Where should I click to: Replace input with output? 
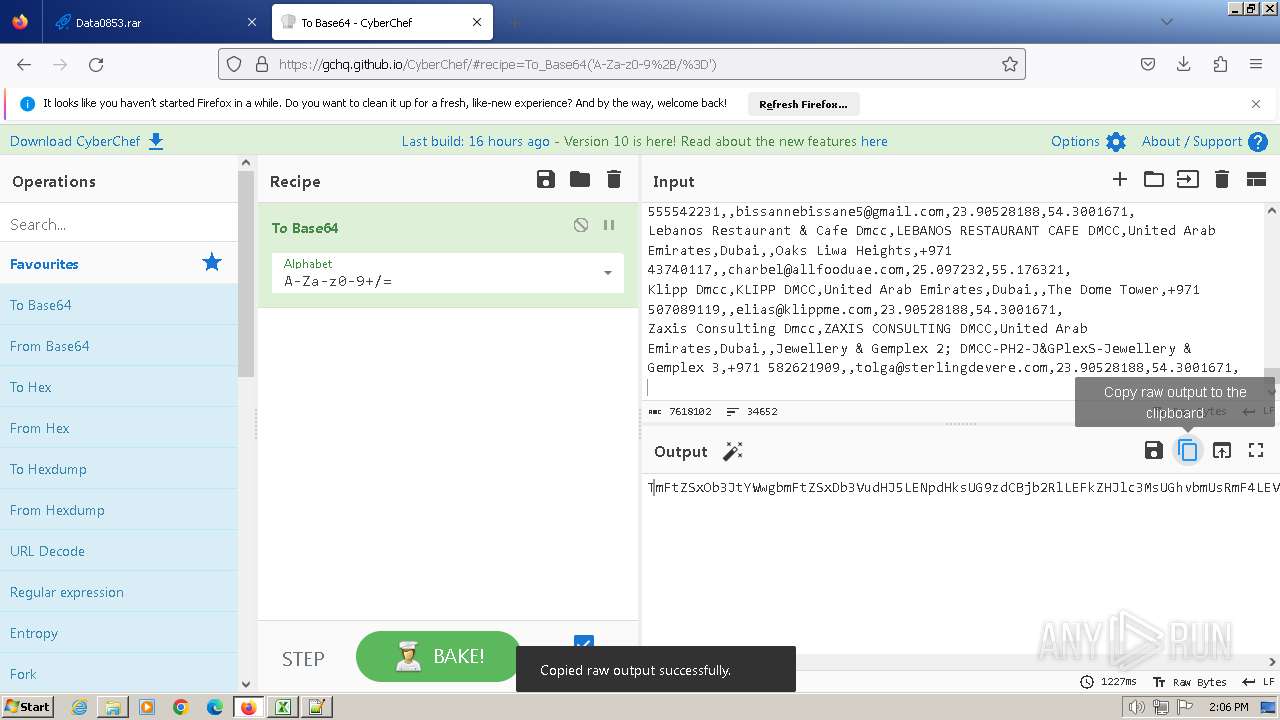pos(1222,450)
